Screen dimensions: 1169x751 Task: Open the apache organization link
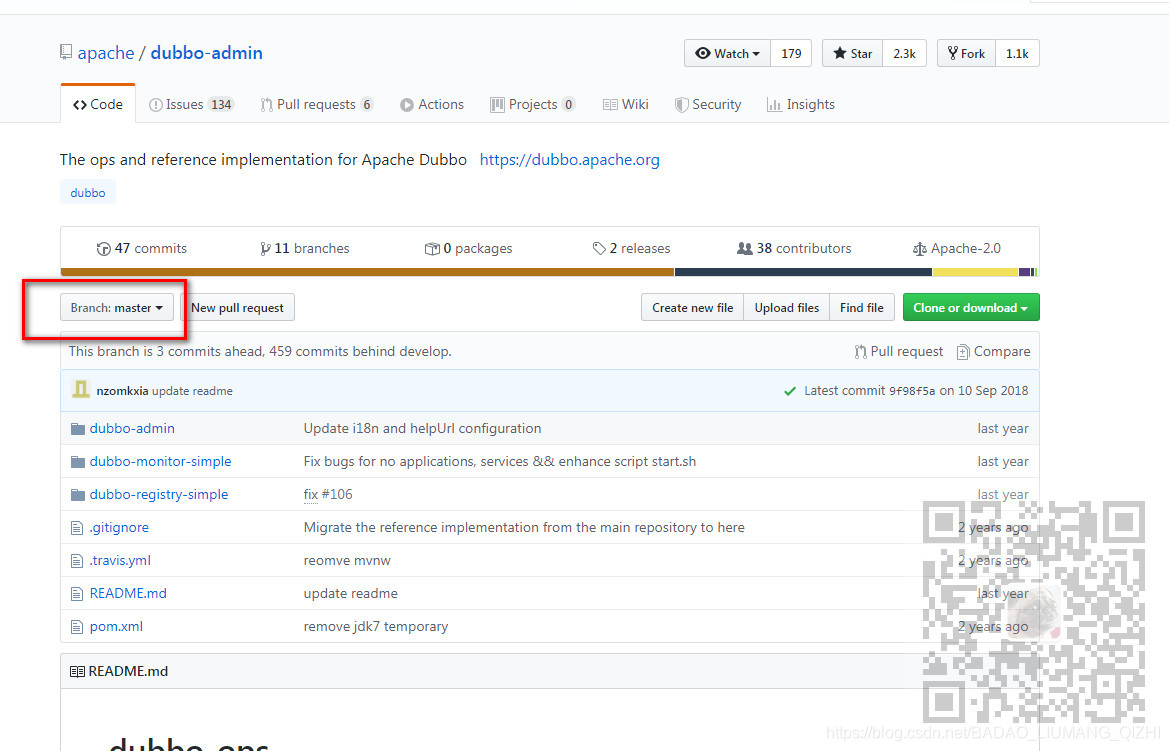(x=106, y=53)
